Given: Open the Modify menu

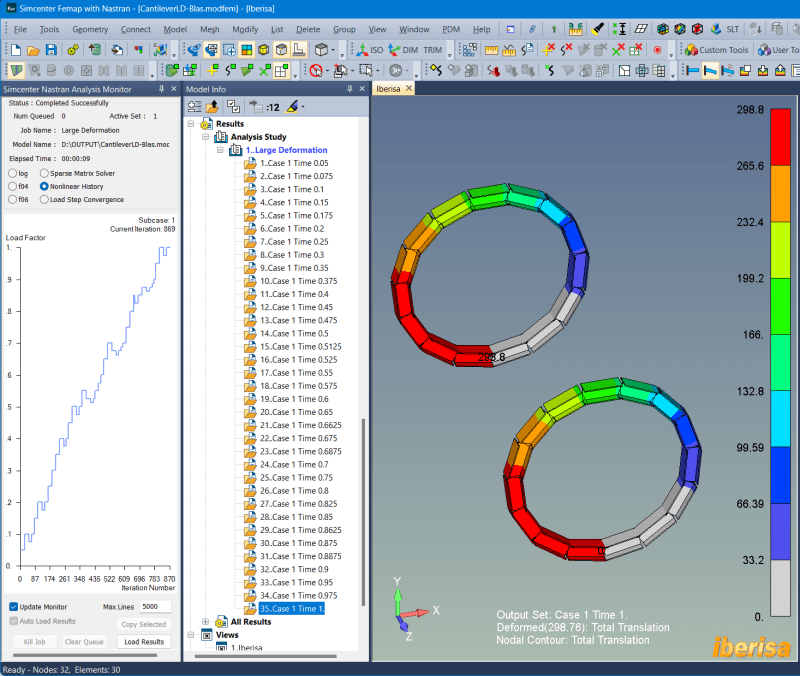Looking at the screenshot, I should pyautogui.click(x=245, y=29).
